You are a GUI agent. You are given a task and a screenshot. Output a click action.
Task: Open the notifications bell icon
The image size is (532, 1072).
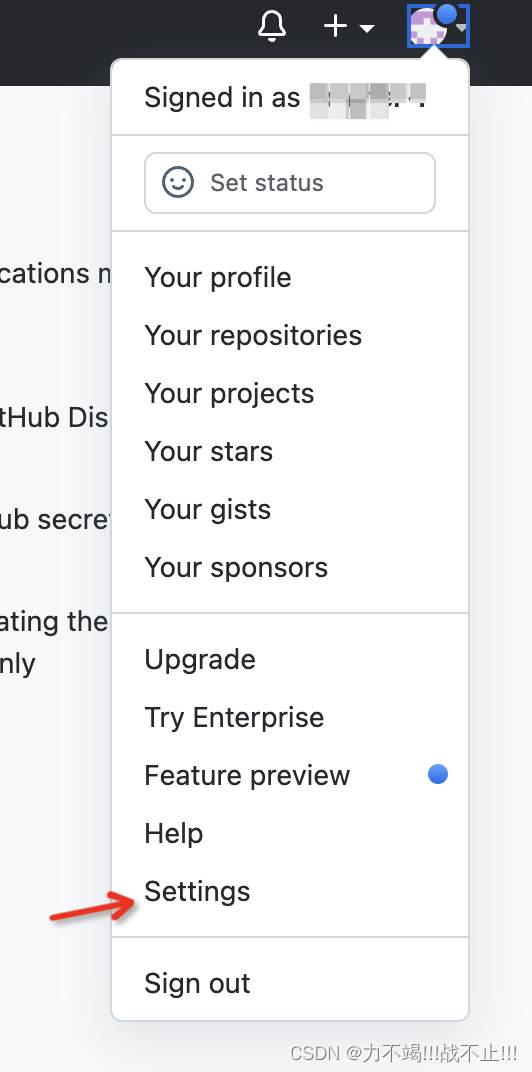coord(271,27)
